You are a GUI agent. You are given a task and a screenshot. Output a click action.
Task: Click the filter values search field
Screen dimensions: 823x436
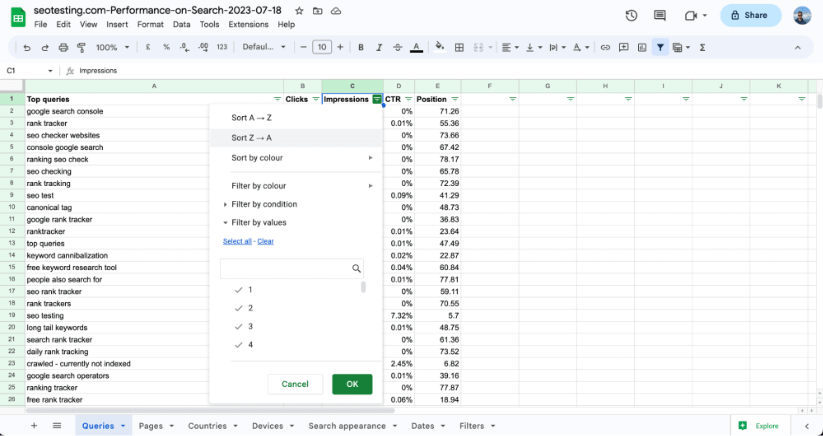click(x=292, y=268)
